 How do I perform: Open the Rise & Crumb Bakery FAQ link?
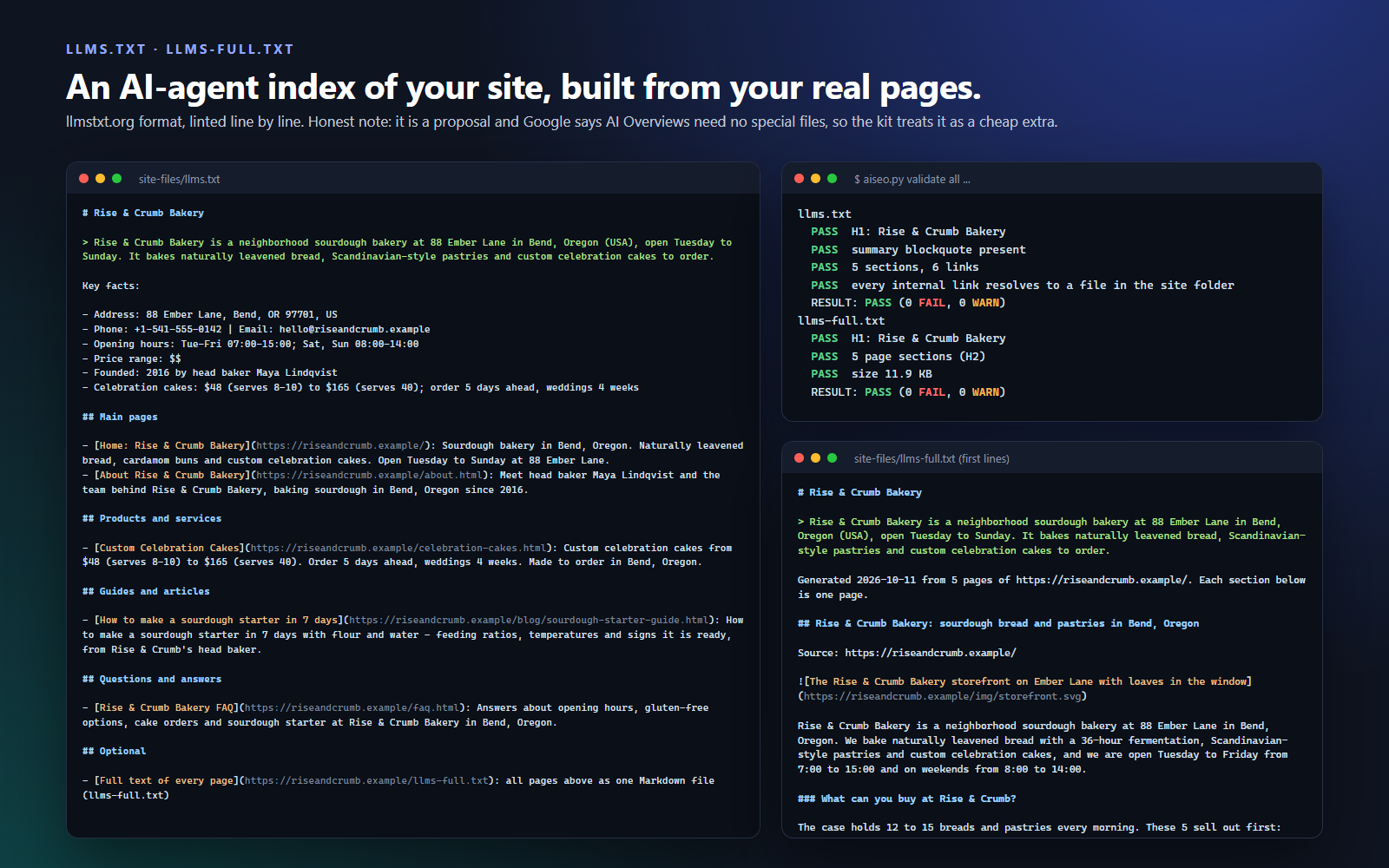point(279,708)
